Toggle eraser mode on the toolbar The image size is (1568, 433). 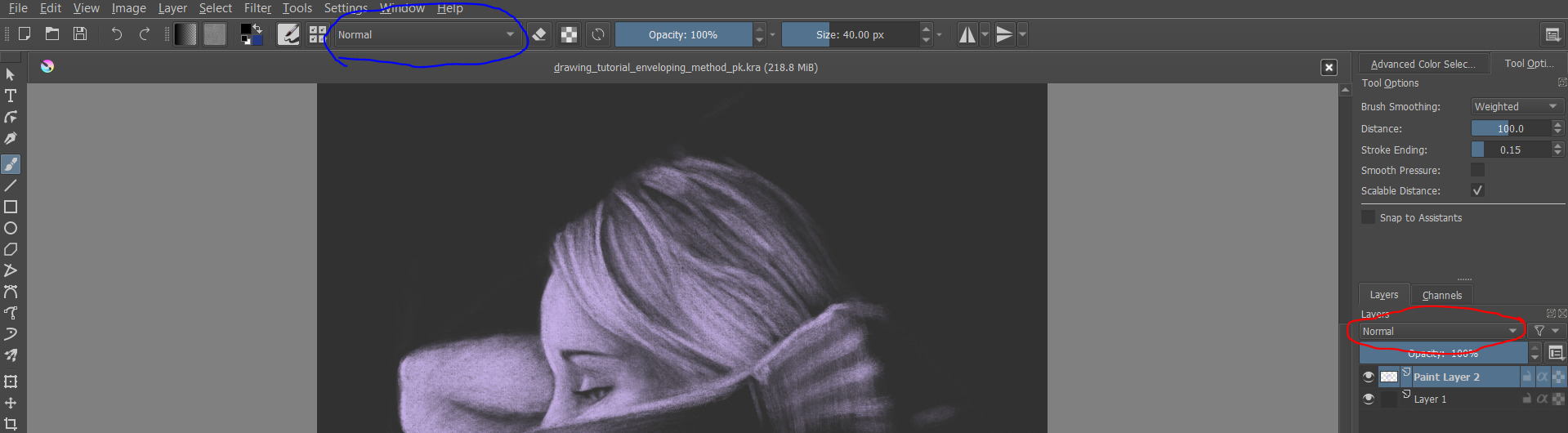click(x=539, y=34)
